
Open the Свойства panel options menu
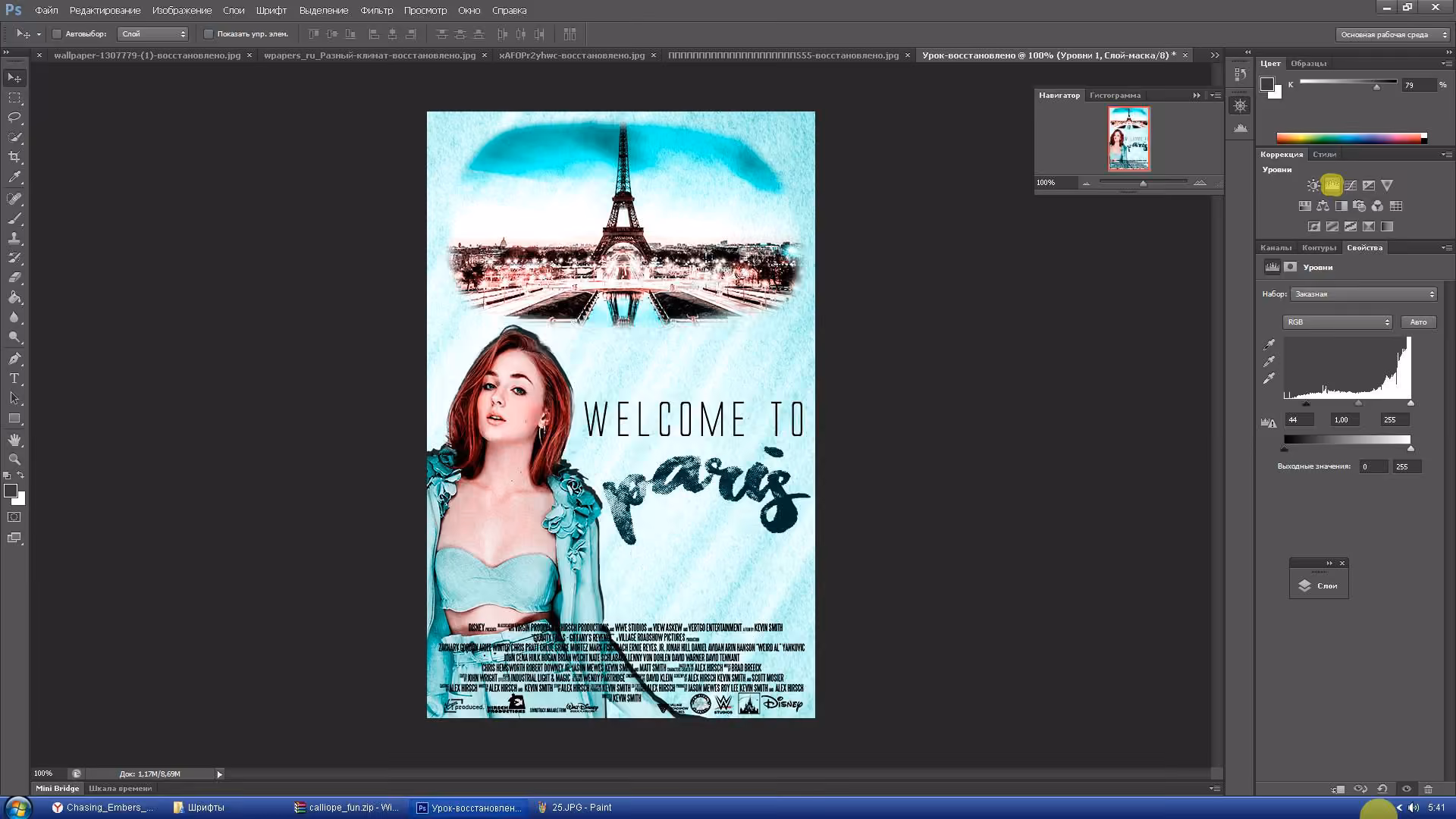pyautogui.click(x=1446, y=248)
